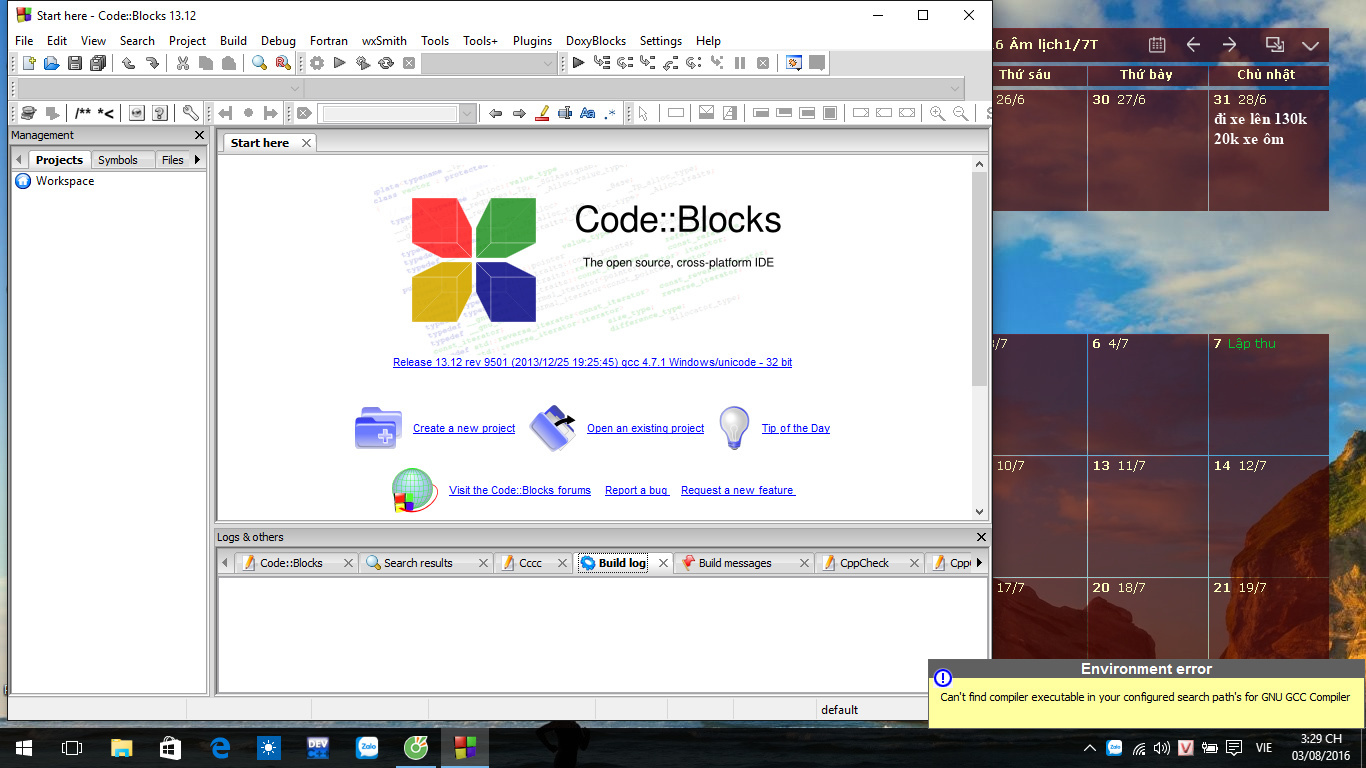Abort the running build

point(409,62)
